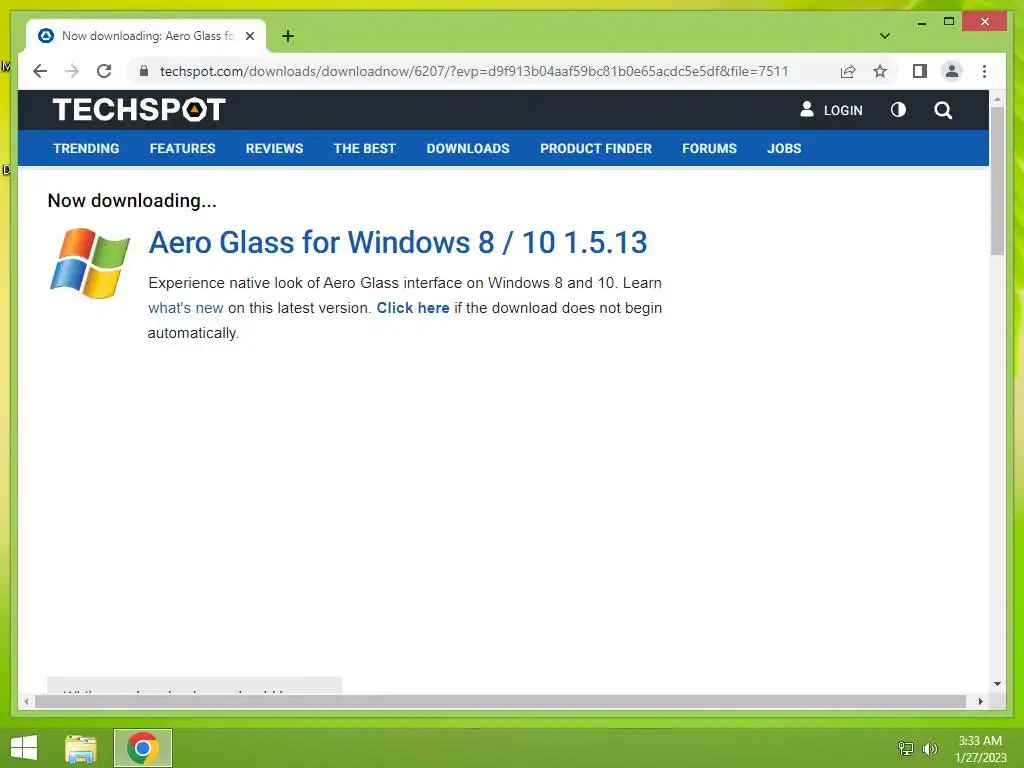View site info via the padlock icon
The image size is (1024, 768).
click(144, 71)
